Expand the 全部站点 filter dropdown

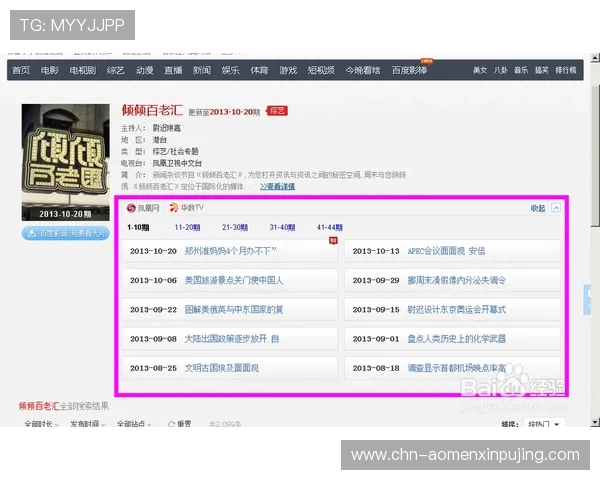[x=134, y=424]
